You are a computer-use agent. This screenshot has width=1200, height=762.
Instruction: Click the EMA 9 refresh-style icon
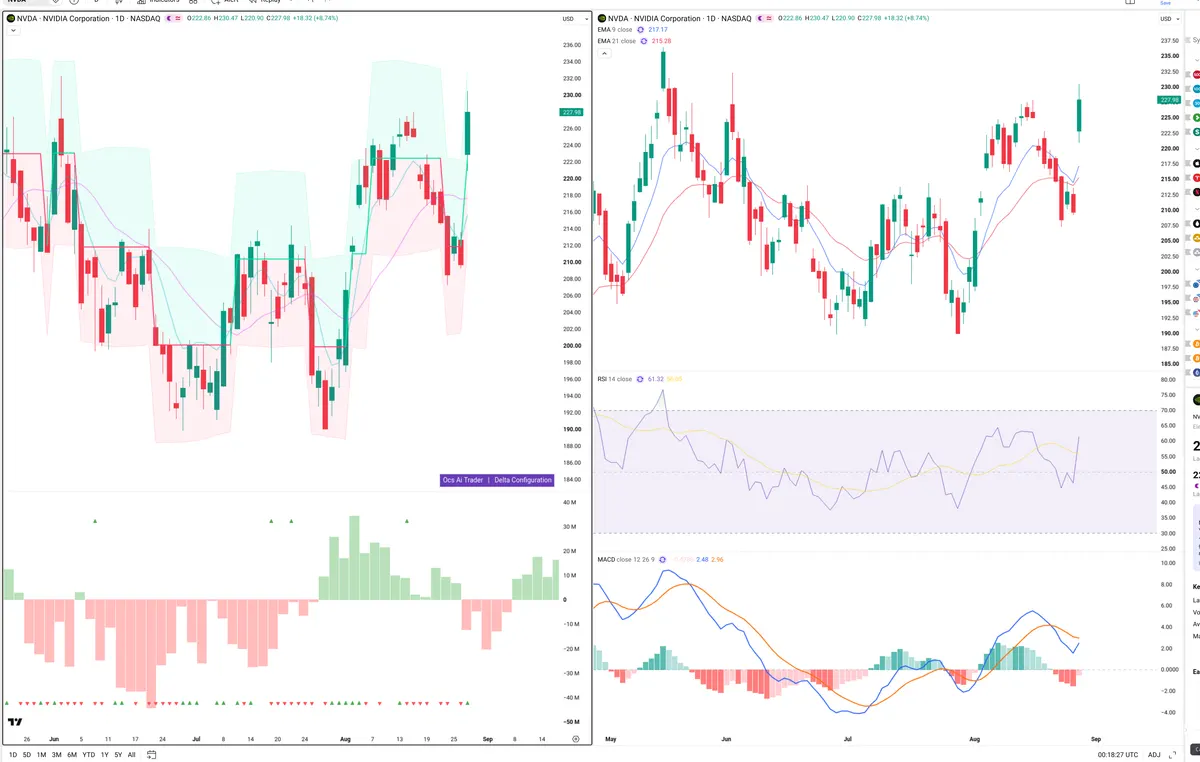point(641,30)
